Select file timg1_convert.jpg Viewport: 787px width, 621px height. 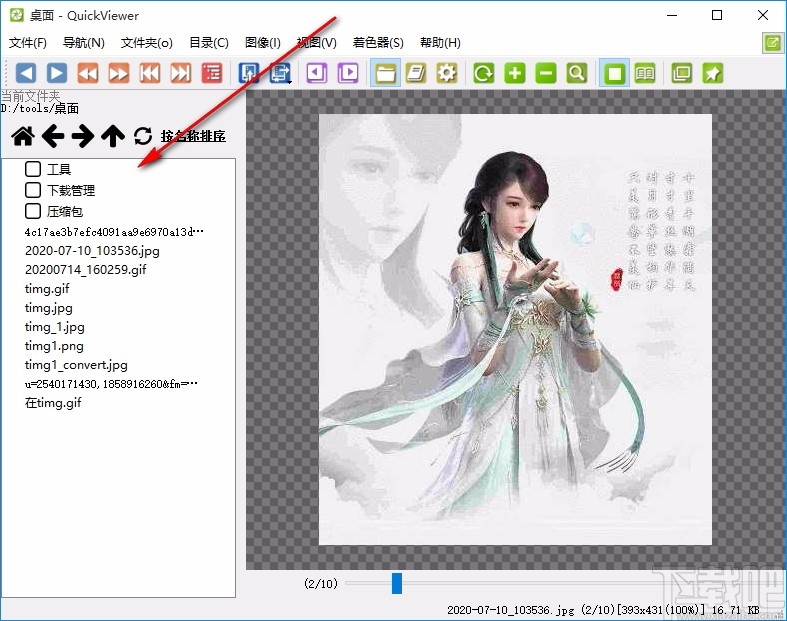tap(76, 365)
